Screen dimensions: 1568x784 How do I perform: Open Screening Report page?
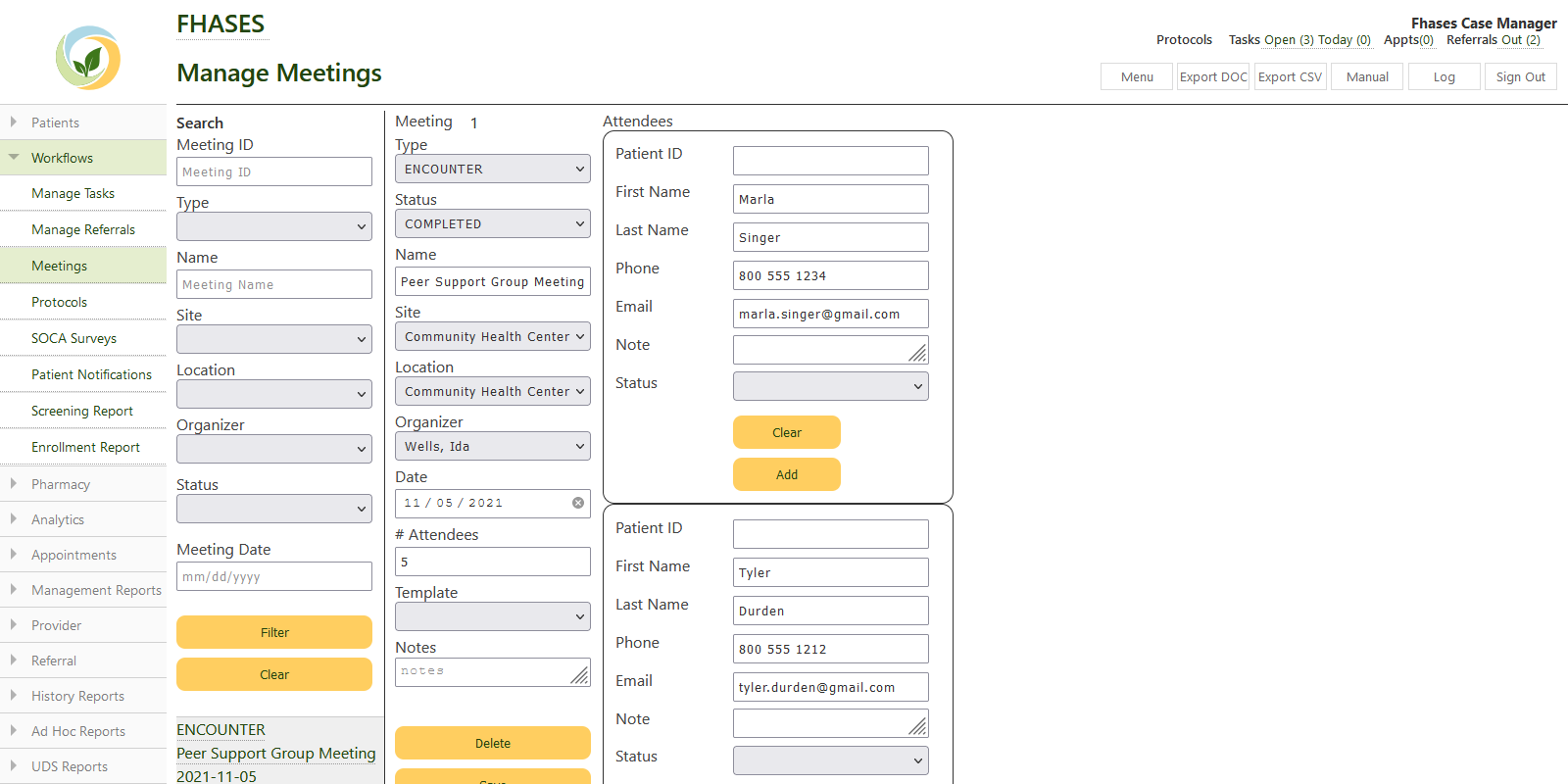tap(83, 411)
